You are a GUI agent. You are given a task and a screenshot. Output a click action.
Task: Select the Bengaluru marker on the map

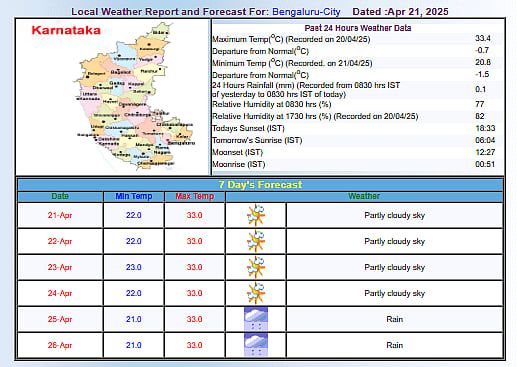[168, 139]
